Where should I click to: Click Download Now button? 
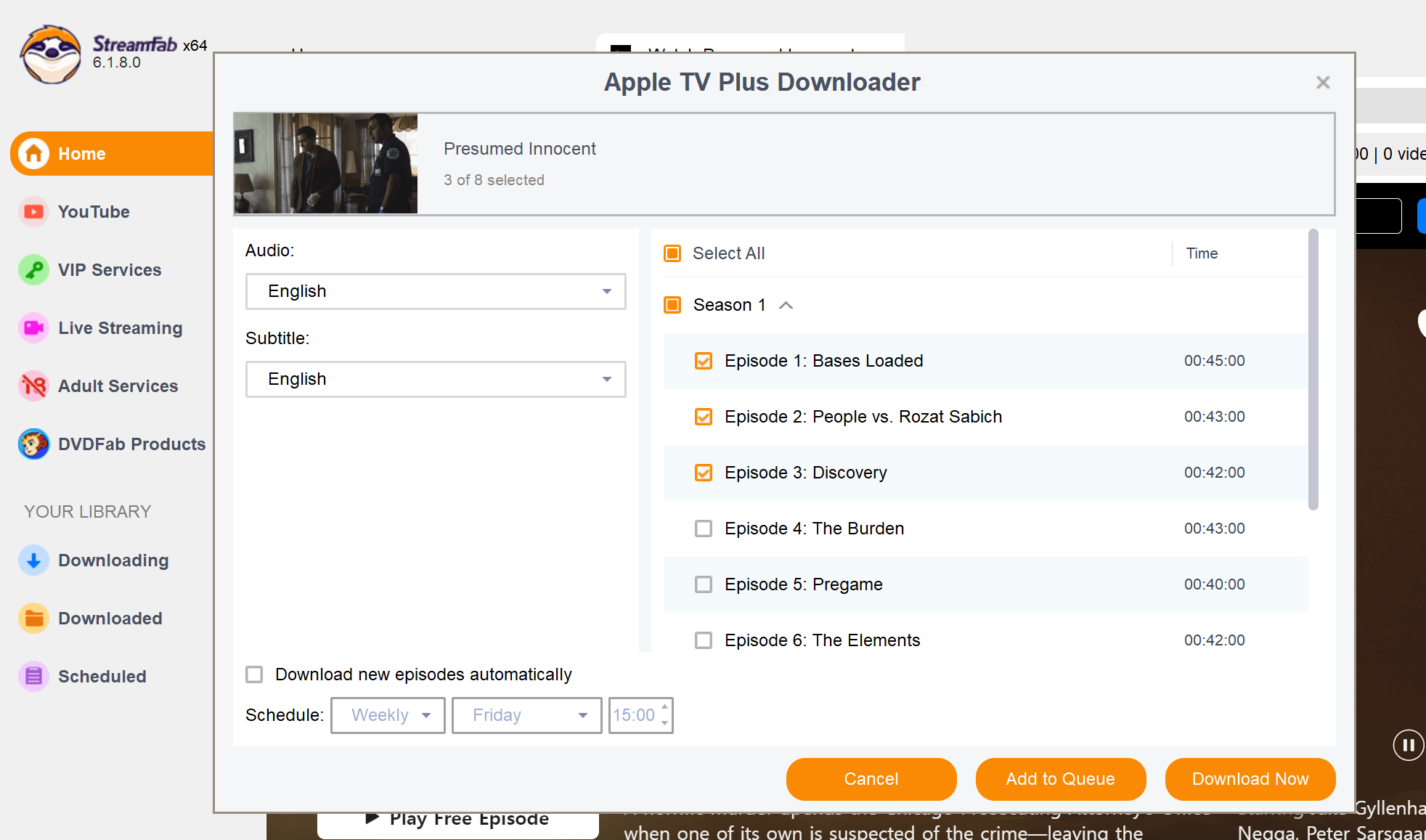click(1250, 779)
